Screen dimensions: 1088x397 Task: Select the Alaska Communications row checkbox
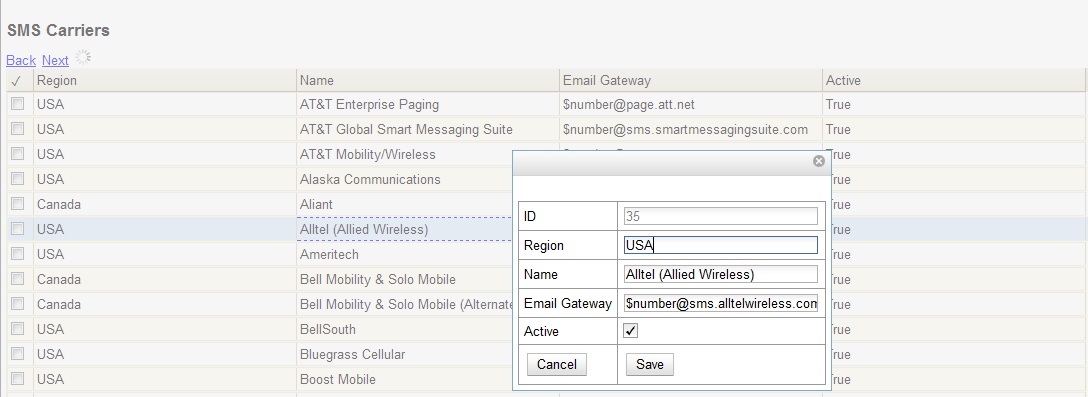pos(17,178)
